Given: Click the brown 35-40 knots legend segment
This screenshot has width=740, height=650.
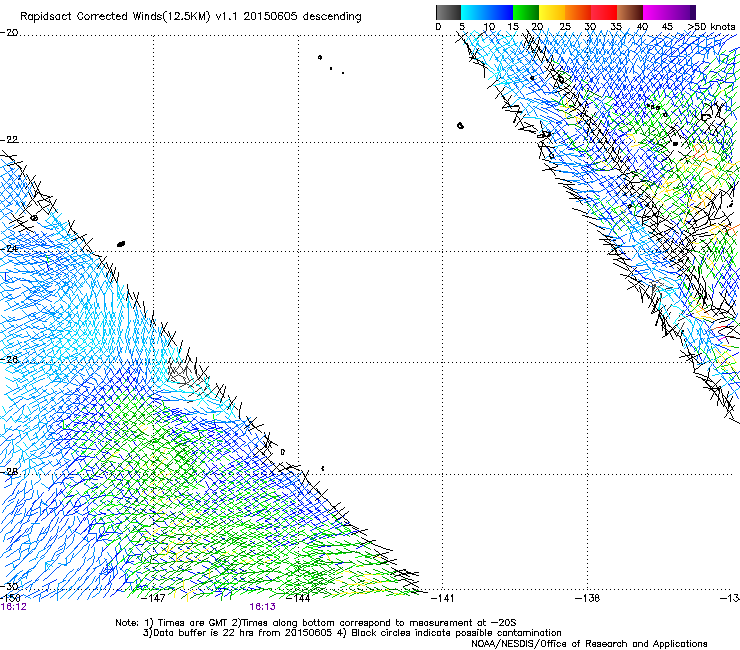Looking at the screenshot, I should pos(630,12).
